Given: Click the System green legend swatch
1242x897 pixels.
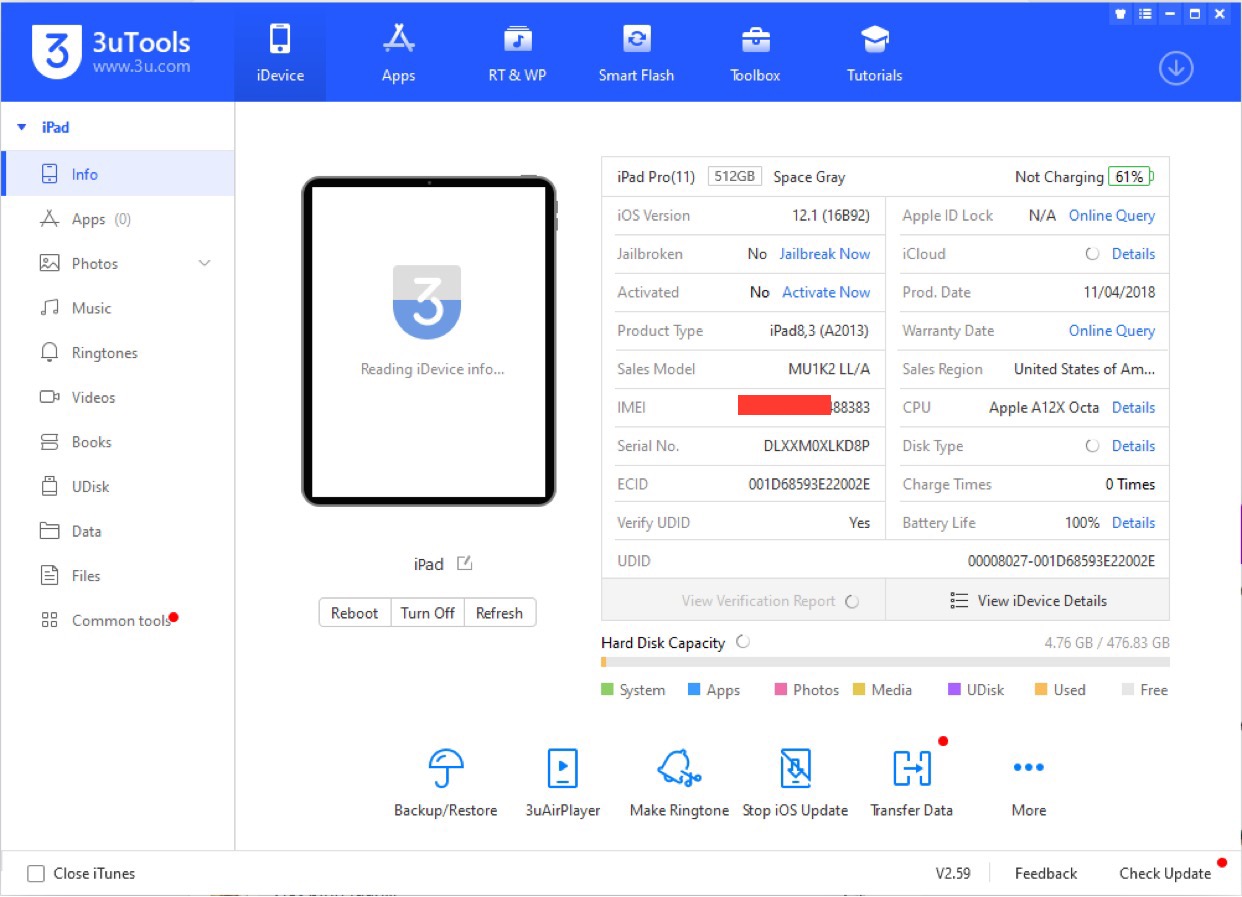Looking at the screenshot, I should (607, 689).
